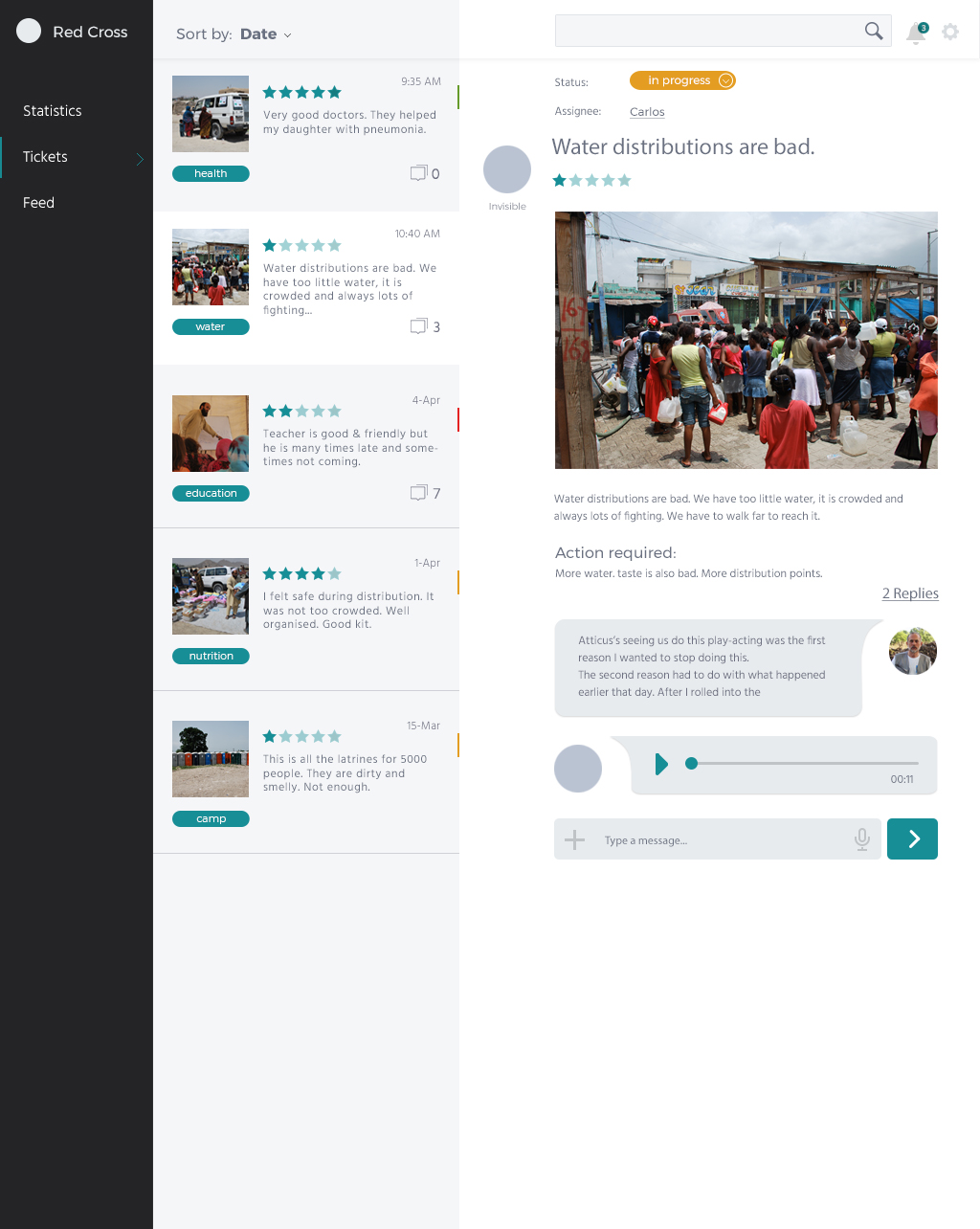Click the water tag
This screenshot has width=980, height=1229.
(211, 326)
